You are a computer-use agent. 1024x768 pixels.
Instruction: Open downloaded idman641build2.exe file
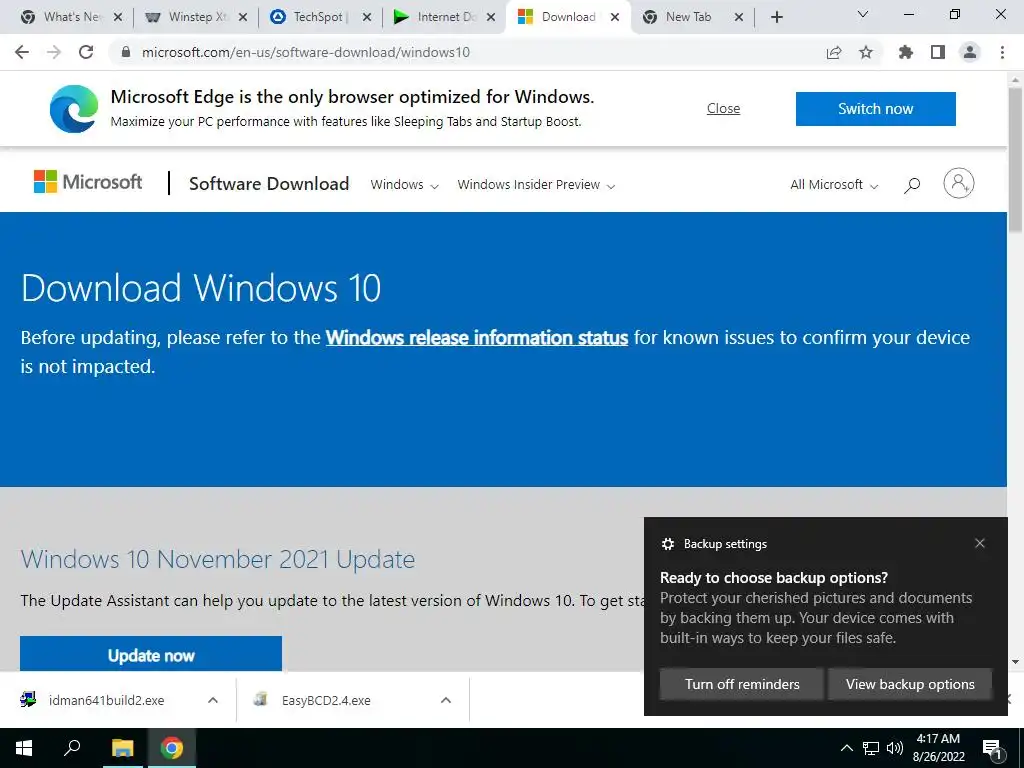pos(106,700)
